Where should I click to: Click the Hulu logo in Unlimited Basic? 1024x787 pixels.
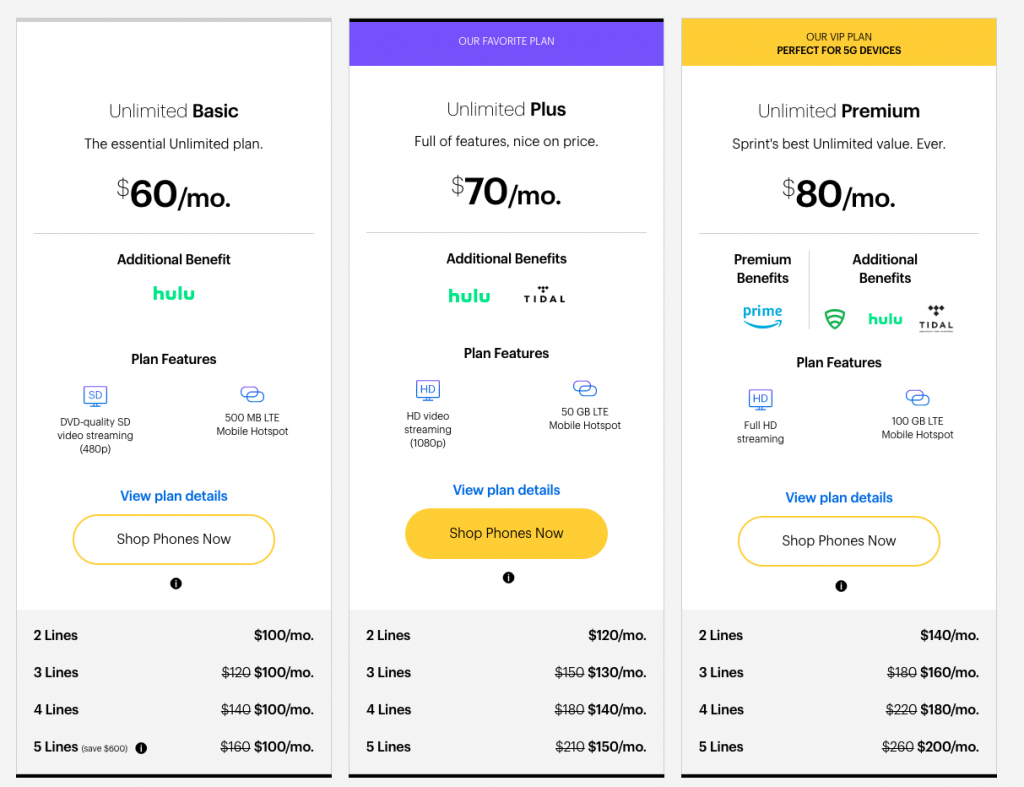pyautogui.click(x=174, y=294)
